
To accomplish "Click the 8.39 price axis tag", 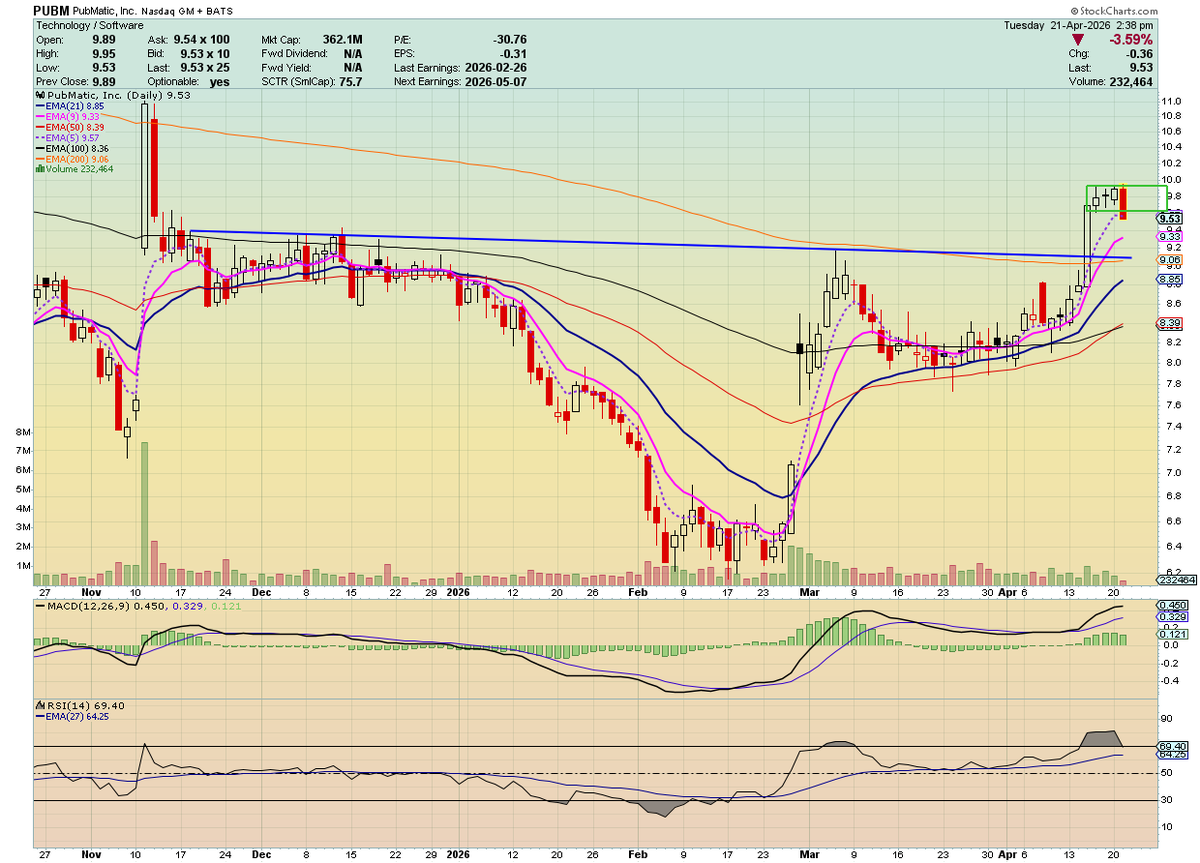I will 1170,323.
